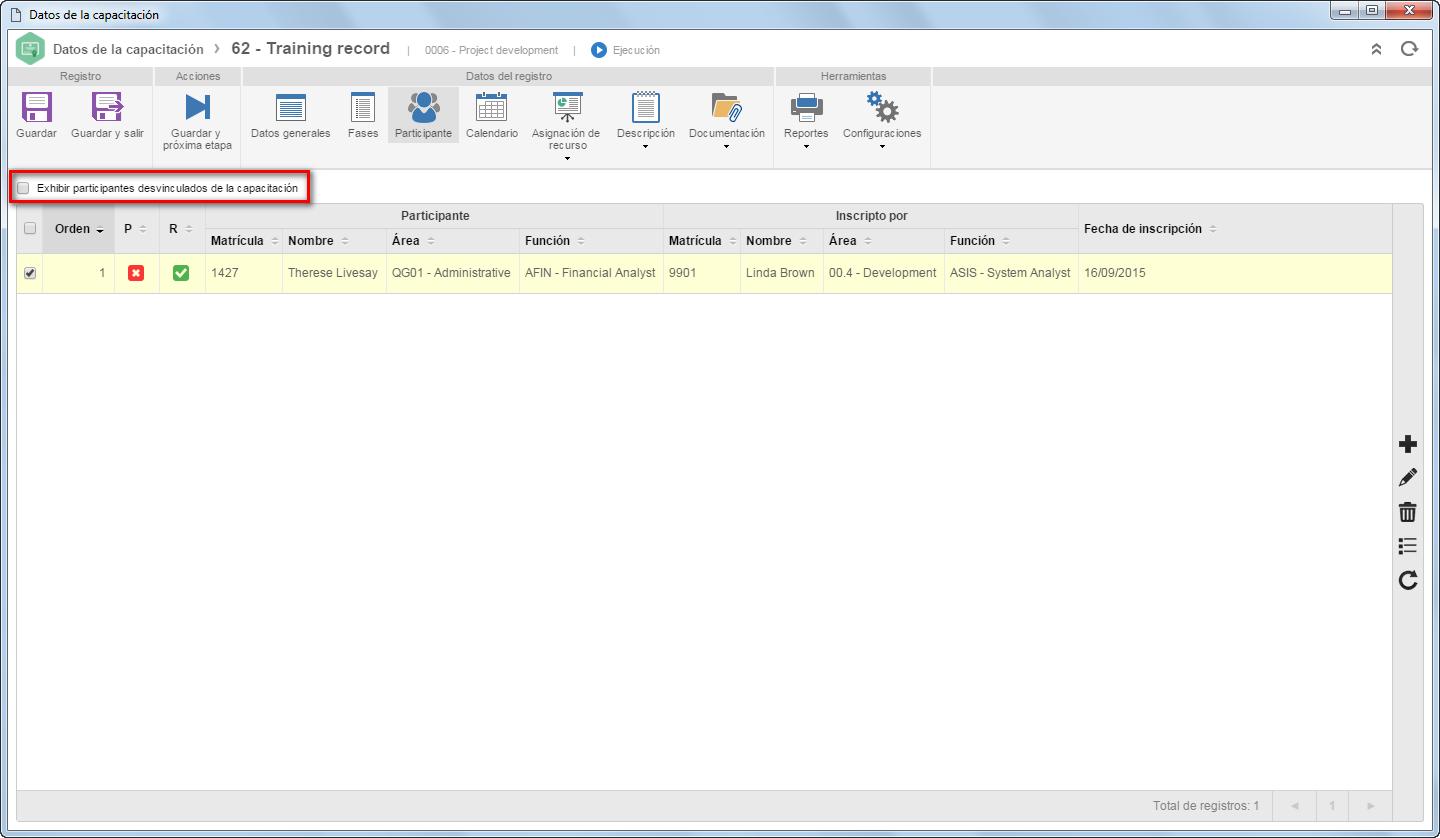This screenshot has width=1440, height=838.
Task: Sort by Inscripto por Nombre column
Action: click(x=782, y=241)
